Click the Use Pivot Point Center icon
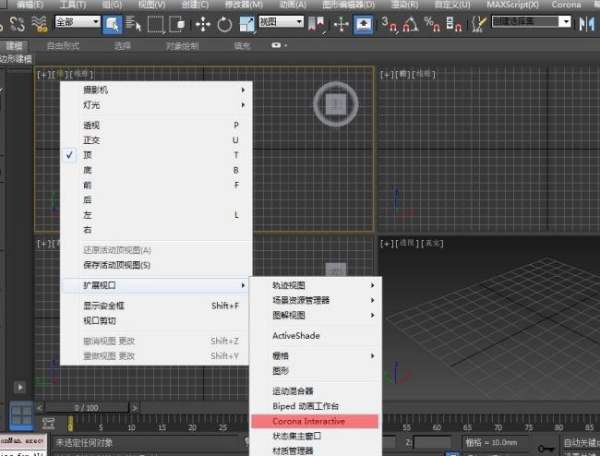600x456 pixels. 316,24
